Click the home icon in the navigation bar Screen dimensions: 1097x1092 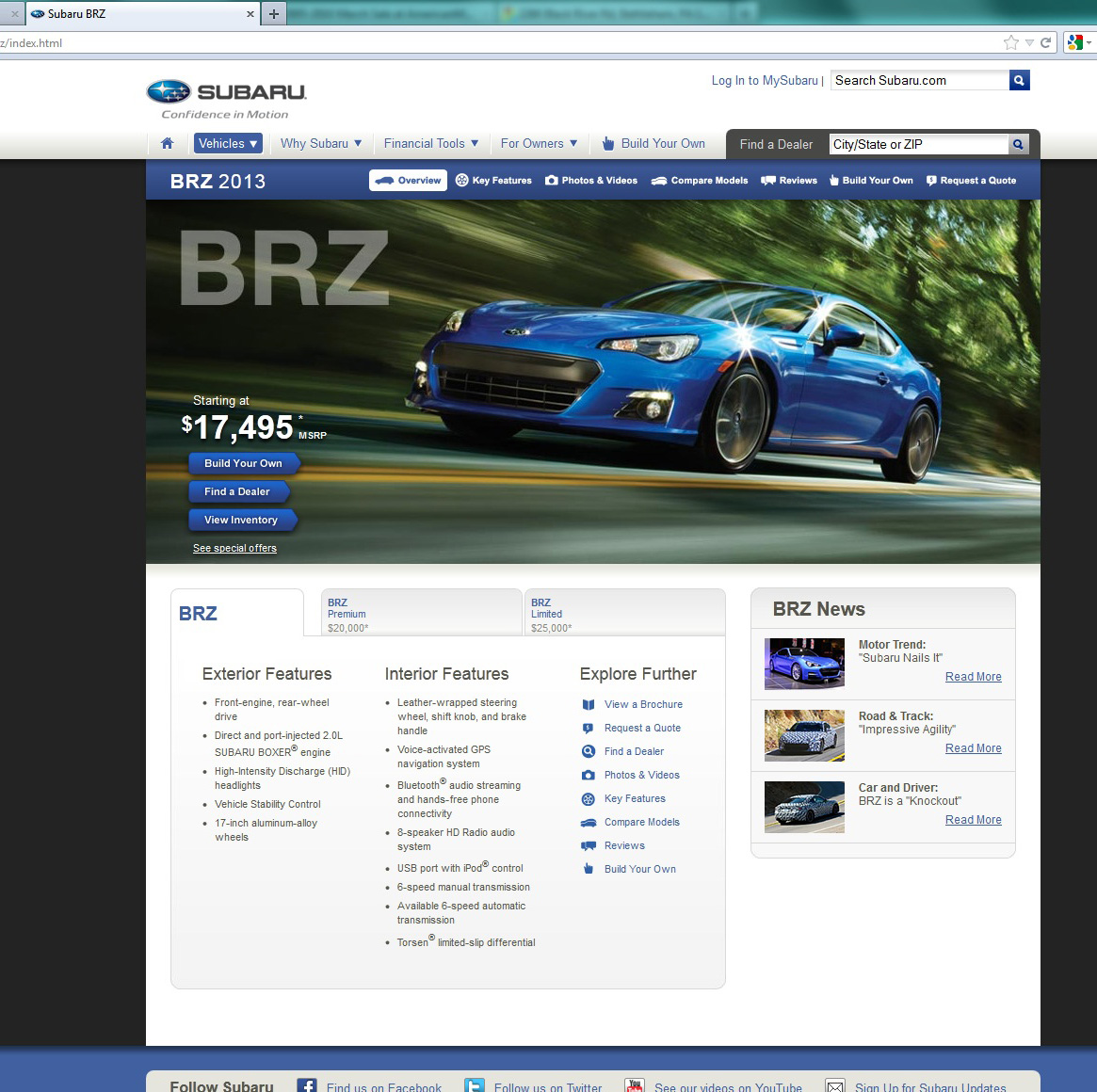tap(167, 143)
